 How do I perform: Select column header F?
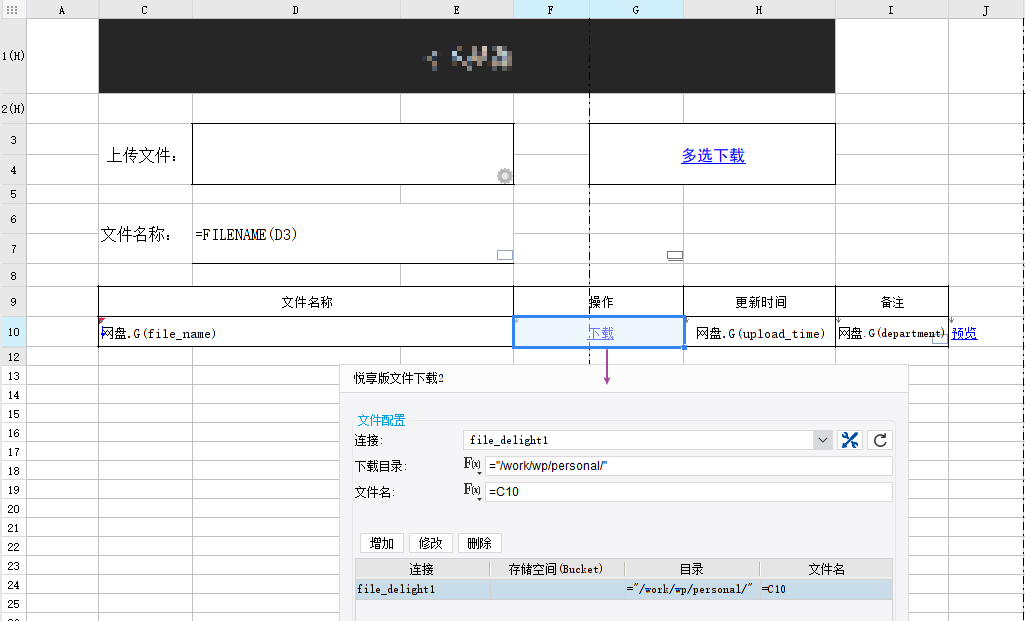click(551, 10)
